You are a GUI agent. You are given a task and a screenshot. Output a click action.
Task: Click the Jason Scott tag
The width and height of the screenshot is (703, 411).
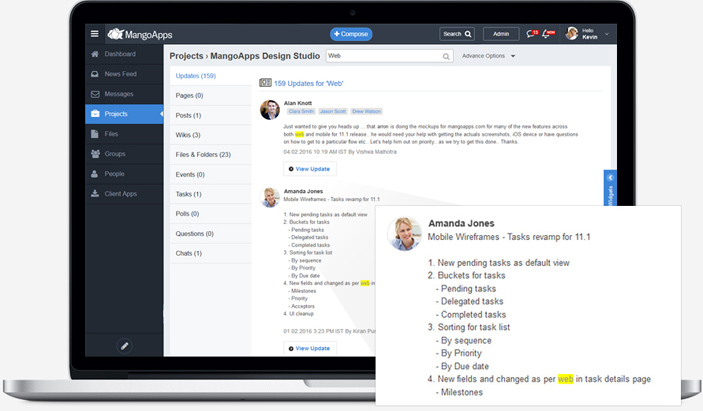coord(333,111)
